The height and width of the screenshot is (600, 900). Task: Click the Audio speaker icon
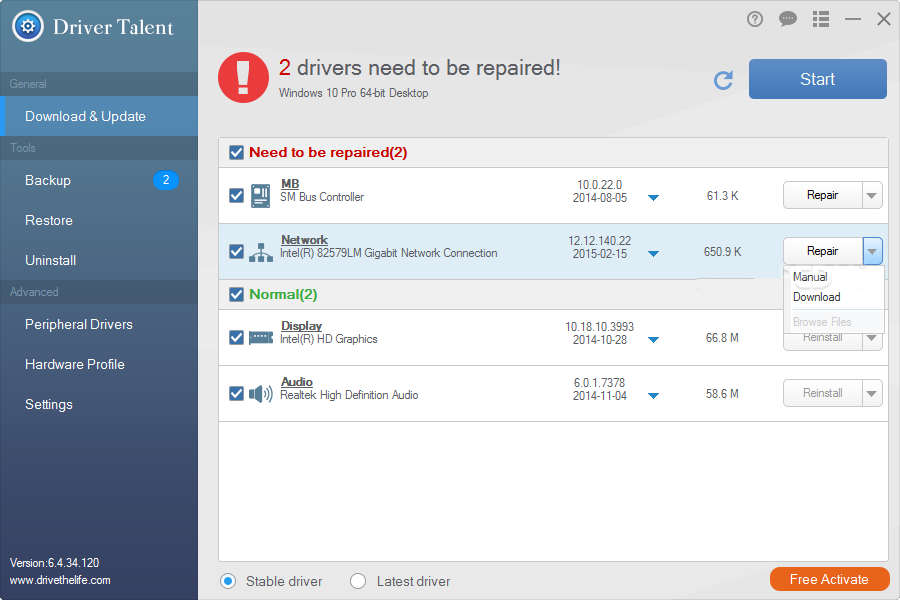pos(260,393)
